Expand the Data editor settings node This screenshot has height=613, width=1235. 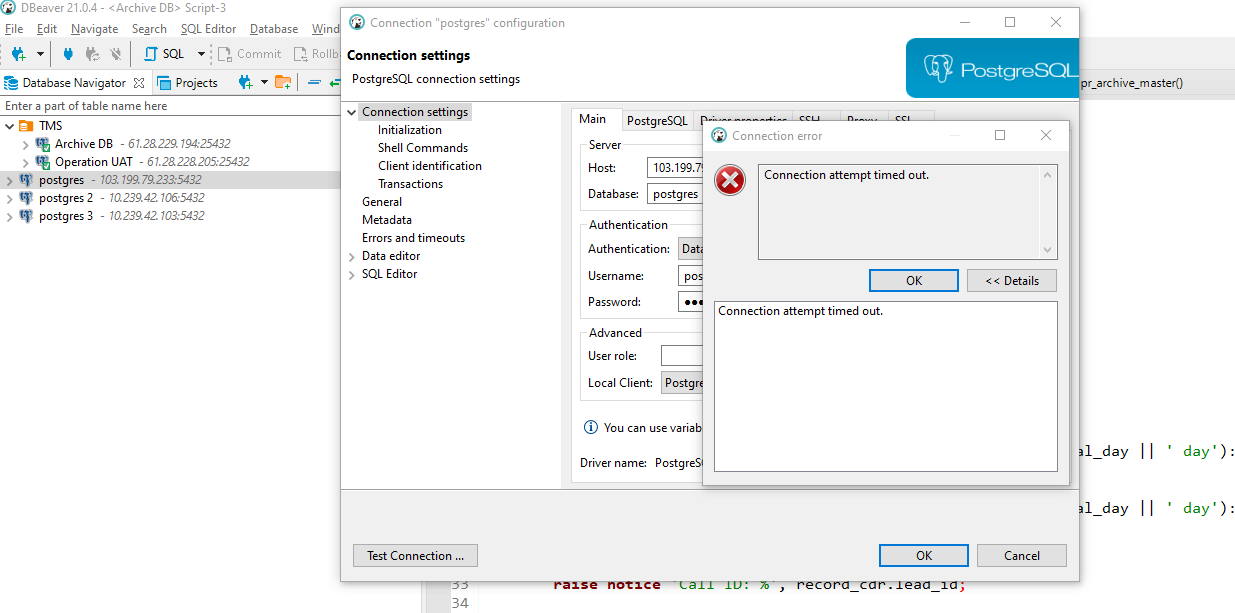point(351,256)
